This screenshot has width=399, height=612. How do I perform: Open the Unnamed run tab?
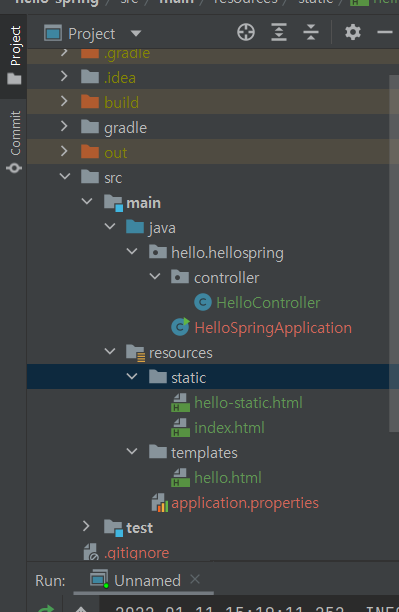147,580
